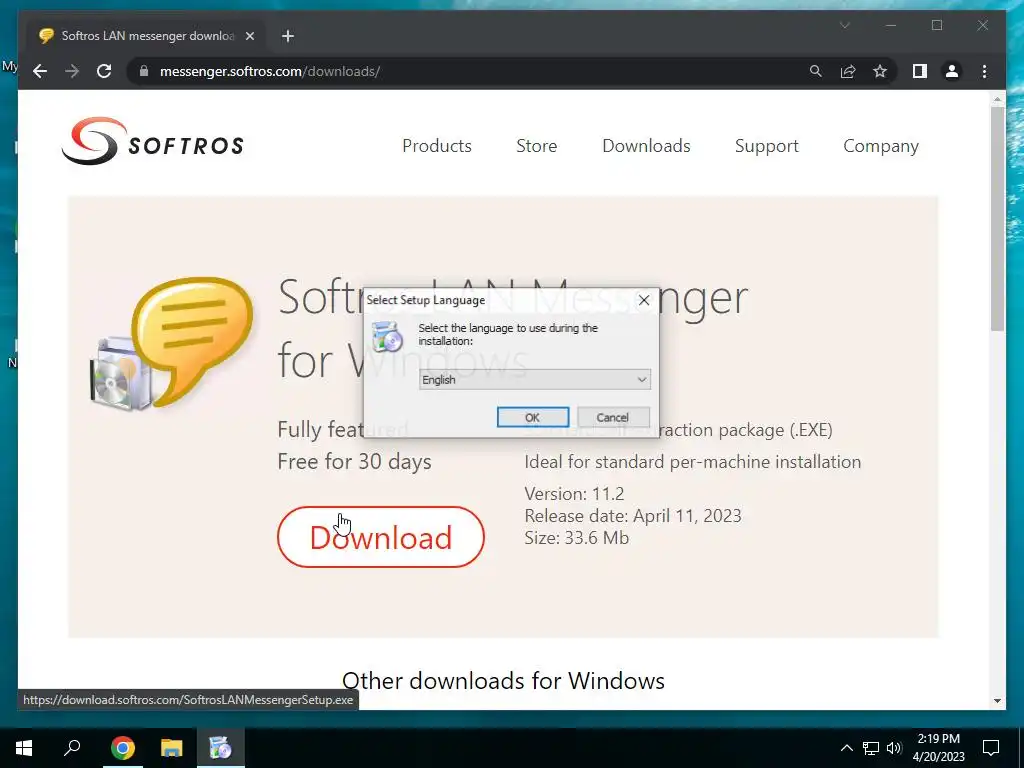Open the taskbar clock and date

coord(938,748)
